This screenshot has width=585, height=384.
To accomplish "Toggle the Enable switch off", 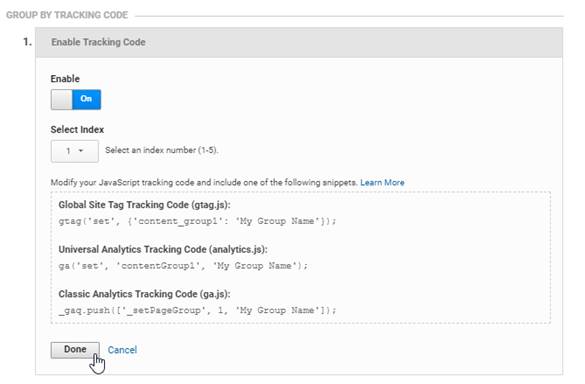I will pyautogui.click(x=76, y=99).
